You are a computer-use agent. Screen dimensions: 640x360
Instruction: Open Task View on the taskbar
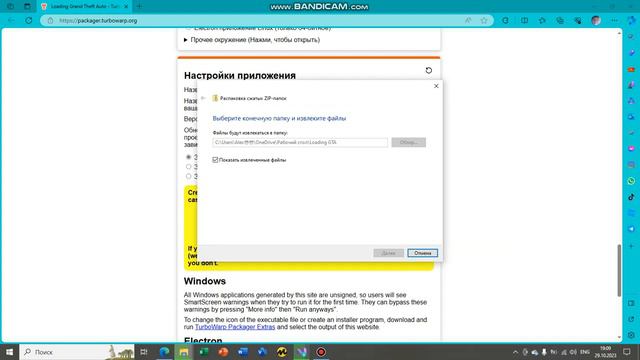point(144,351)
